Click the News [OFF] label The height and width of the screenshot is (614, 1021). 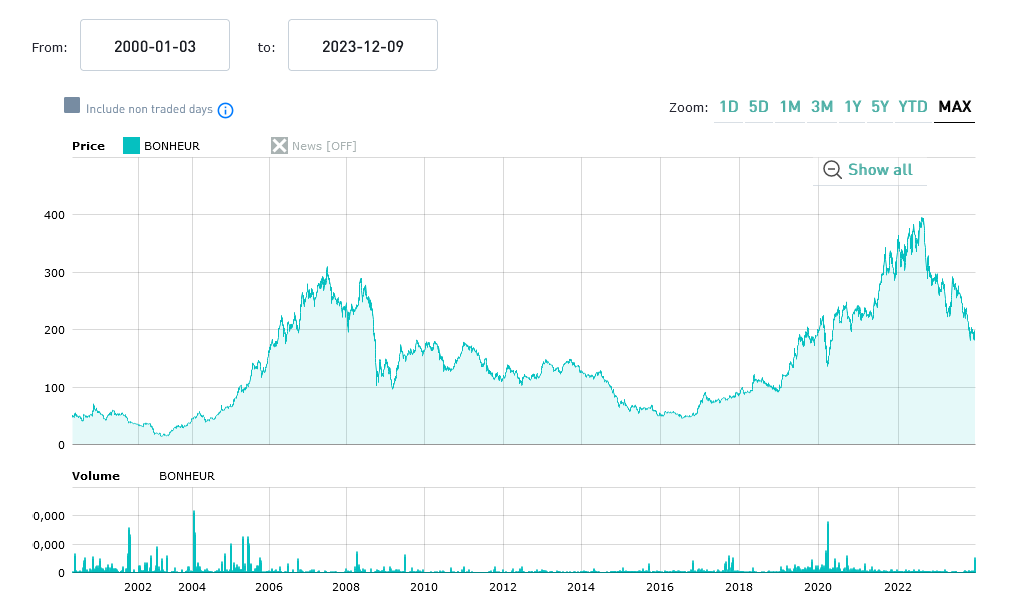click(324, 146)
